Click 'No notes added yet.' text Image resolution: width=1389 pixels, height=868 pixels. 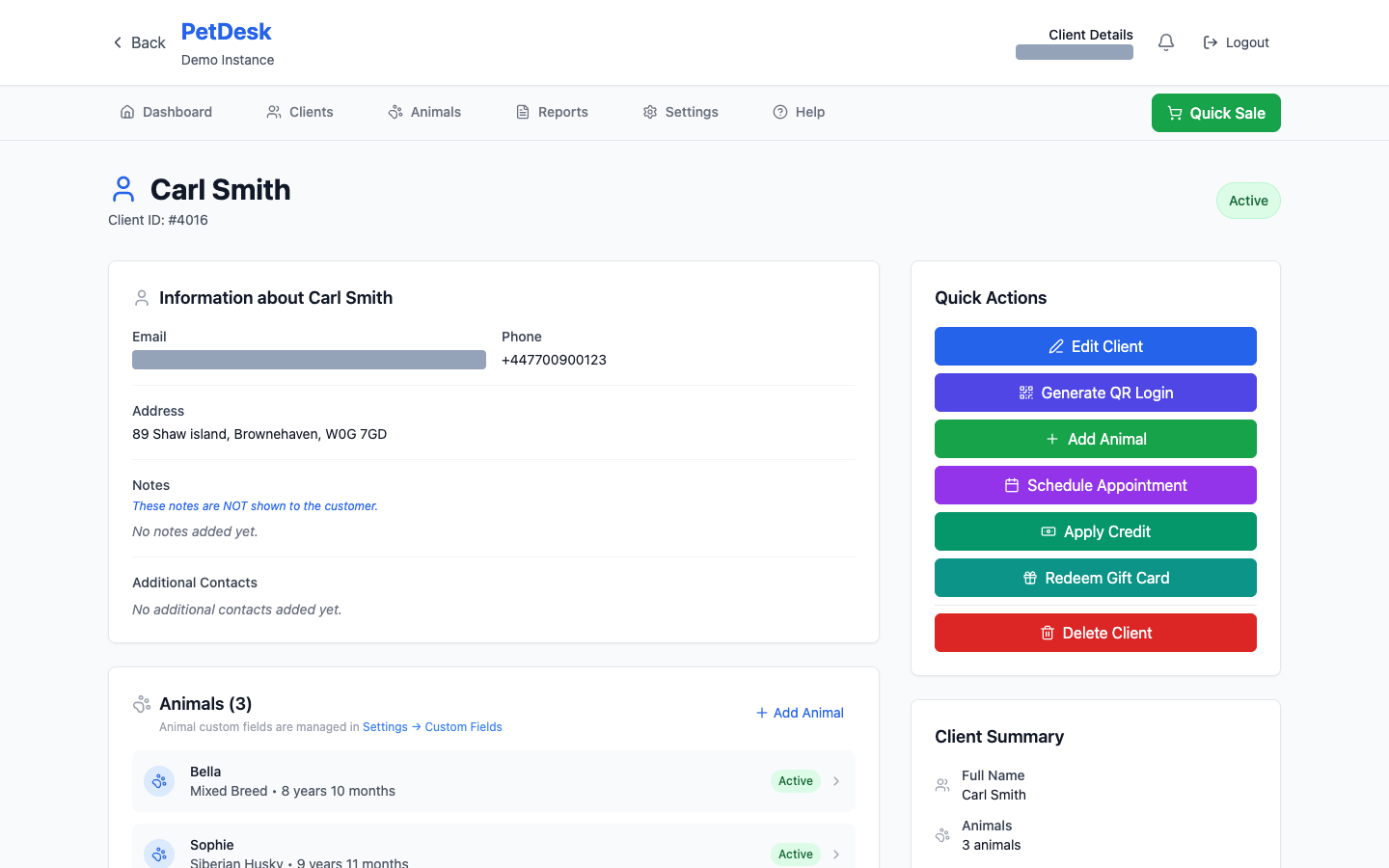pos(195,531)
